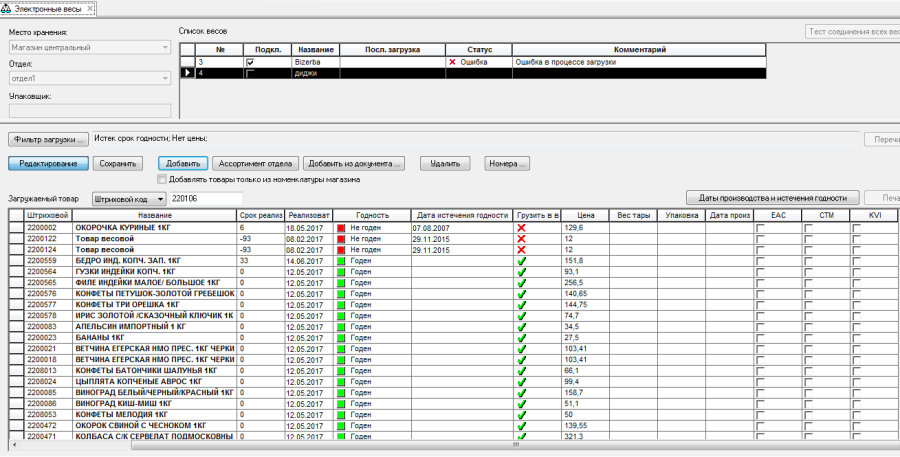
Task: Click green check for БАНАНЫ 1КГ
Action: click(x=522, y=338)
